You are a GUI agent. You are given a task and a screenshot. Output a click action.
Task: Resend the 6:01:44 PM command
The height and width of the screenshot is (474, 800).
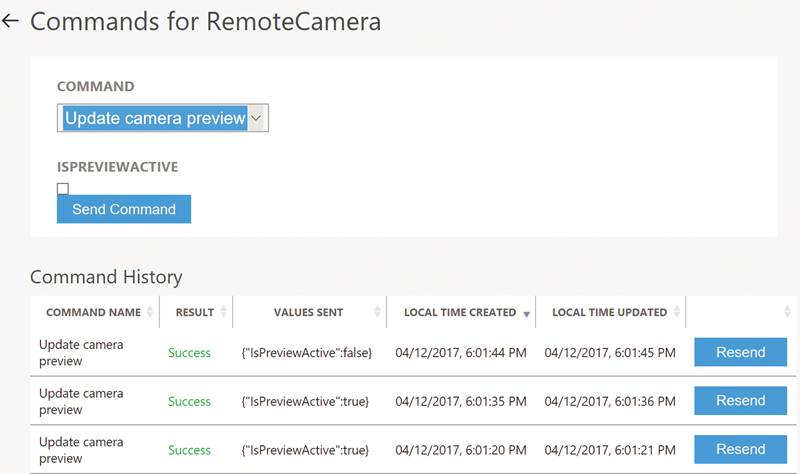740,352
